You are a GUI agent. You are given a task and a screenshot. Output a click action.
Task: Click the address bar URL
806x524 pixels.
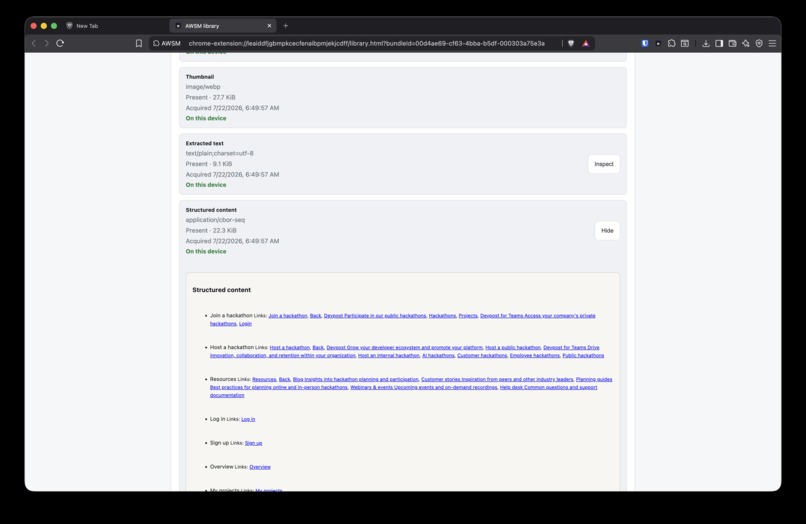(367, 43)
